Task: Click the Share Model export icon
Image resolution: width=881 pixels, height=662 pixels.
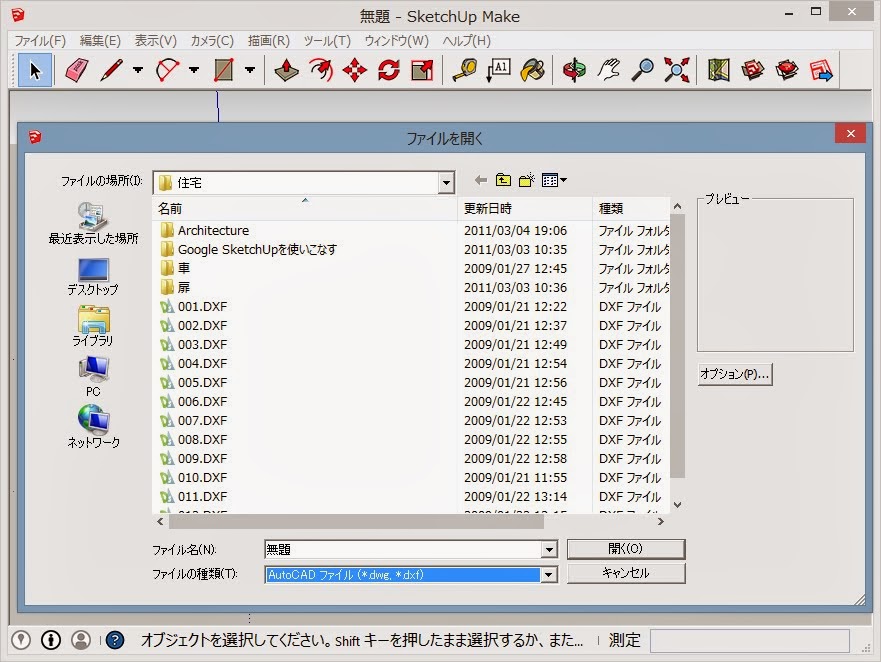Action: (820, 70)
